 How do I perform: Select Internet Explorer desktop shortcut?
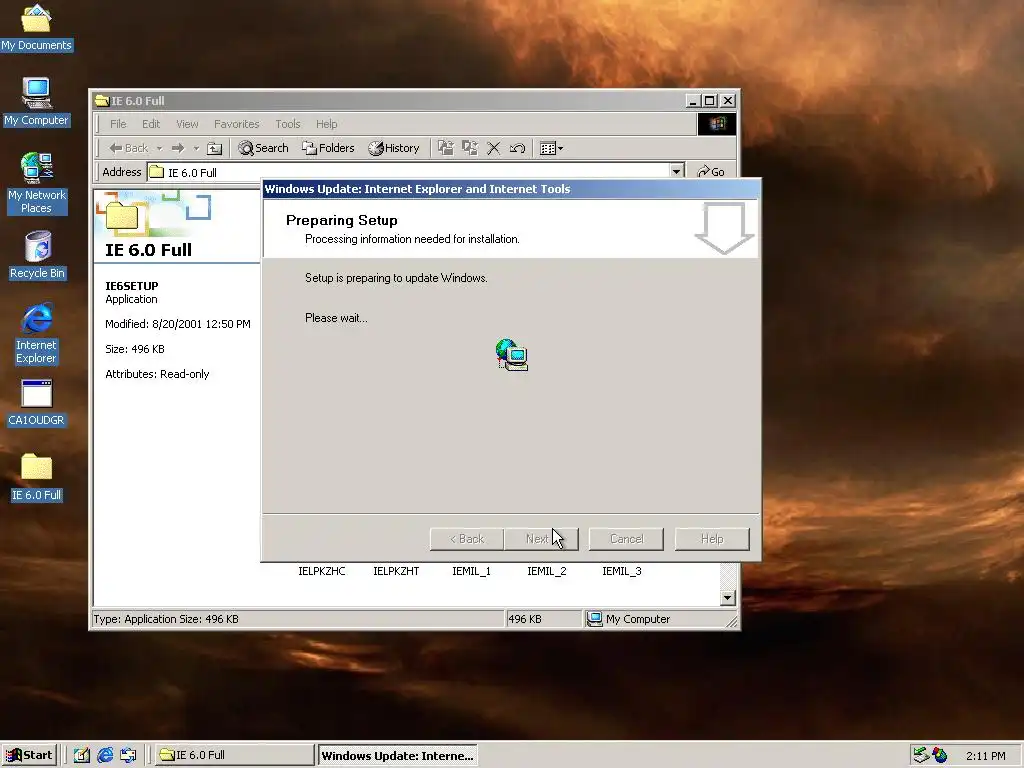(x=36, y=333)
